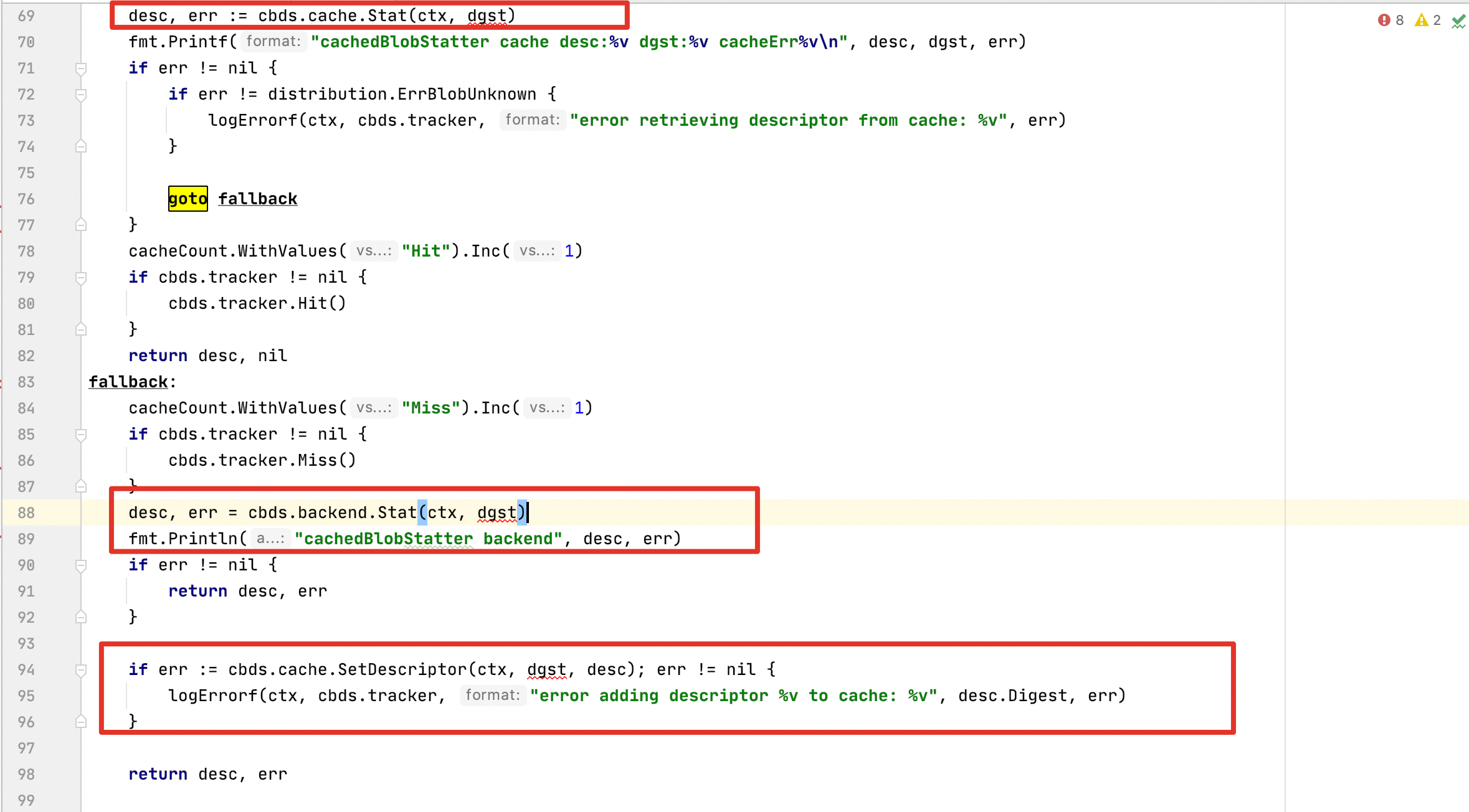Collapse the fold end marker on line 96
This screenshot has width=1469, height=812.
tap(81, 722)
